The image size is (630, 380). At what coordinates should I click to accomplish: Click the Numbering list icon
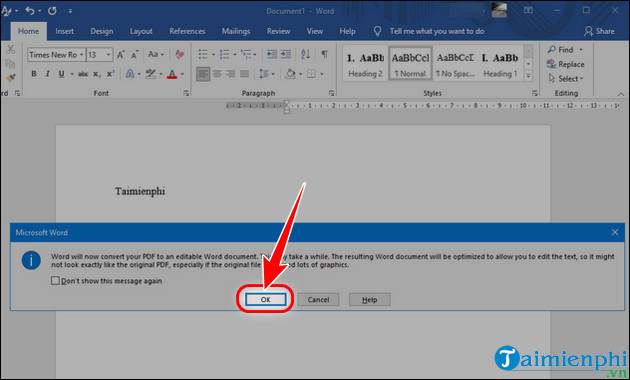tap(225, 54)
